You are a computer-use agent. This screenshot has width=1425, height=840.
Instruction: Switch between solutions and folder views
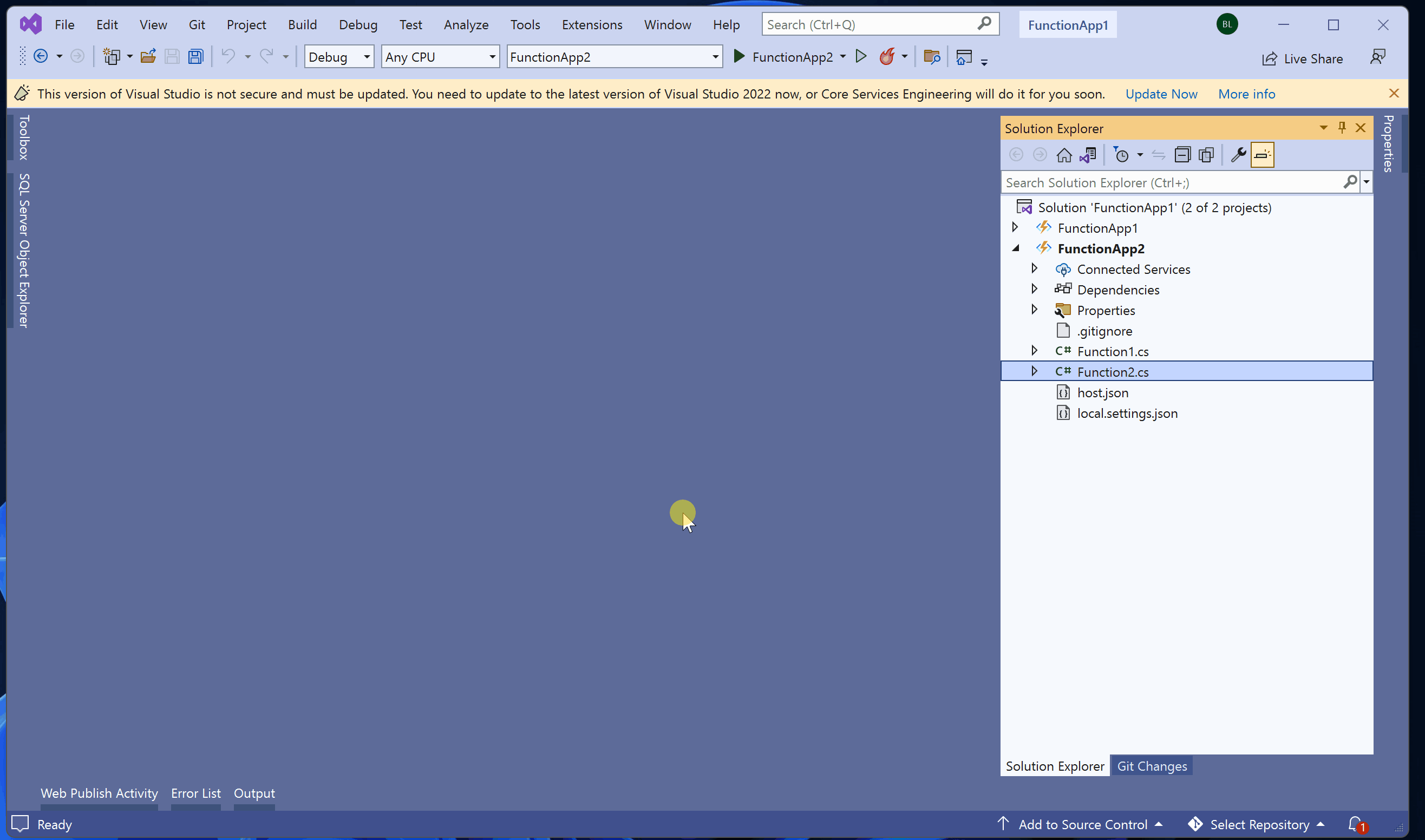tap(1088, 155)
